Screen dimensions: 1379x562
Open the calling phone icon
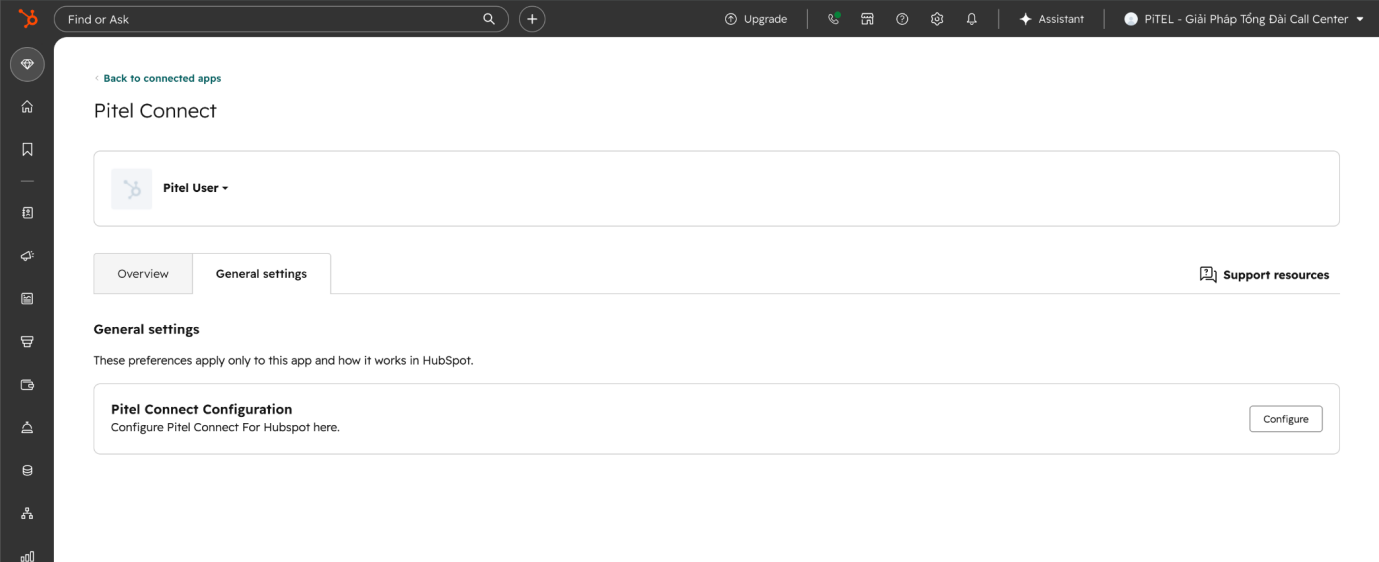pyautogui.click(x=834, y=19)
